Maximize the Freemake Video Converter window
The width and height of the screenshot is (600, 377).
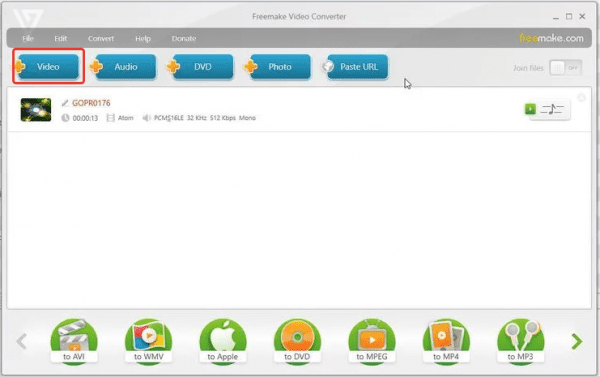[569, 16]
